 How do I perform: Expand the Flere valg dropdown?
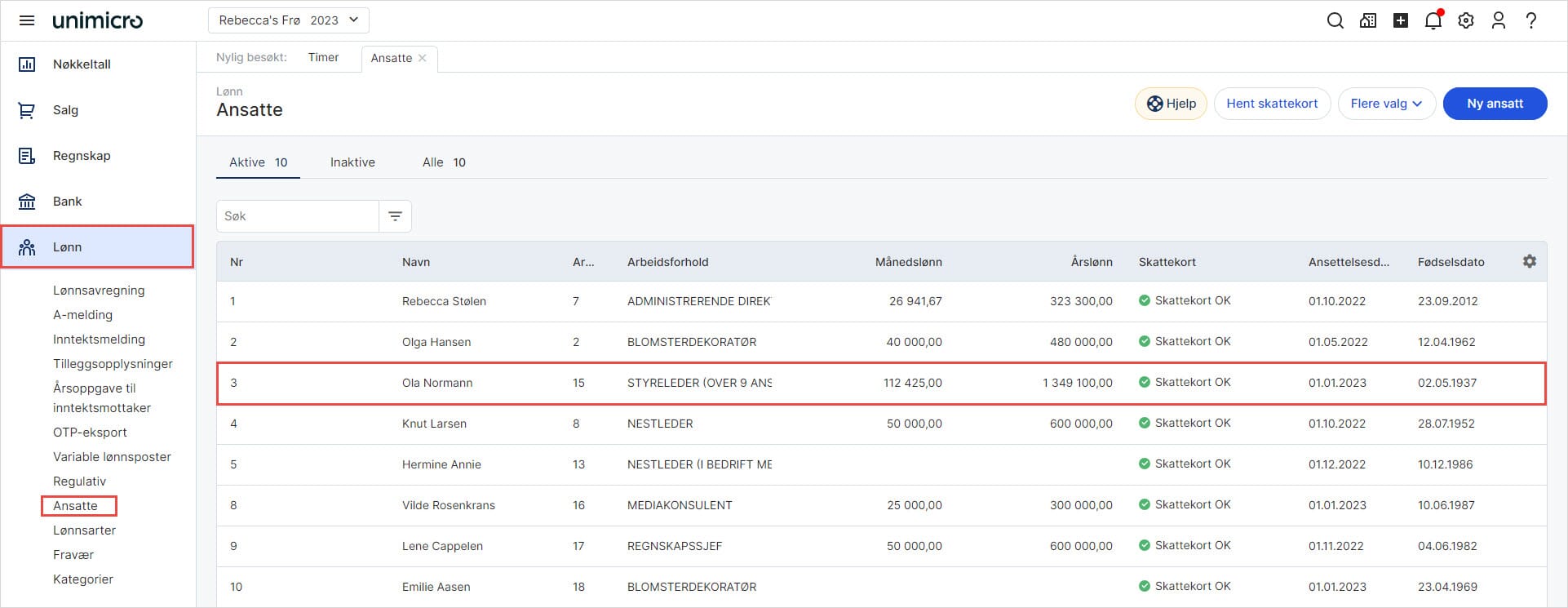[x=1386, y=104]
